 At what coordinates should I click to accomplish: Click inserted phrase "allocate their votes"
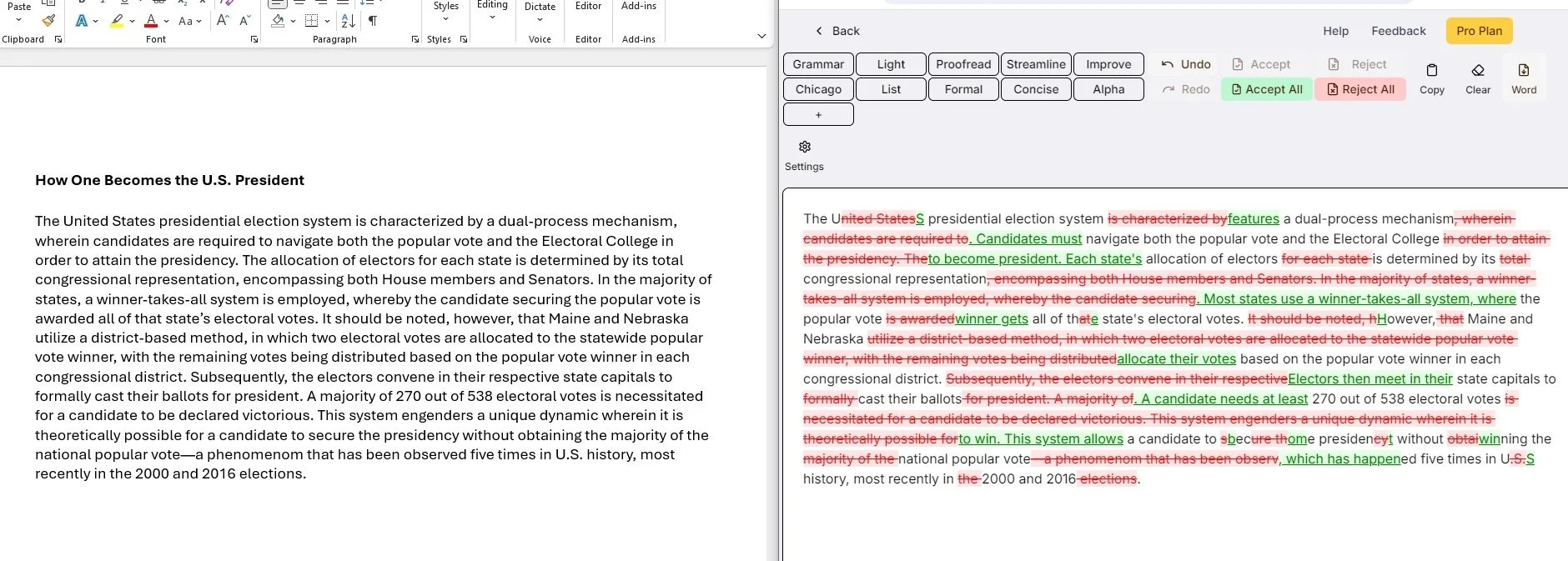click(x=1177, y=358)
